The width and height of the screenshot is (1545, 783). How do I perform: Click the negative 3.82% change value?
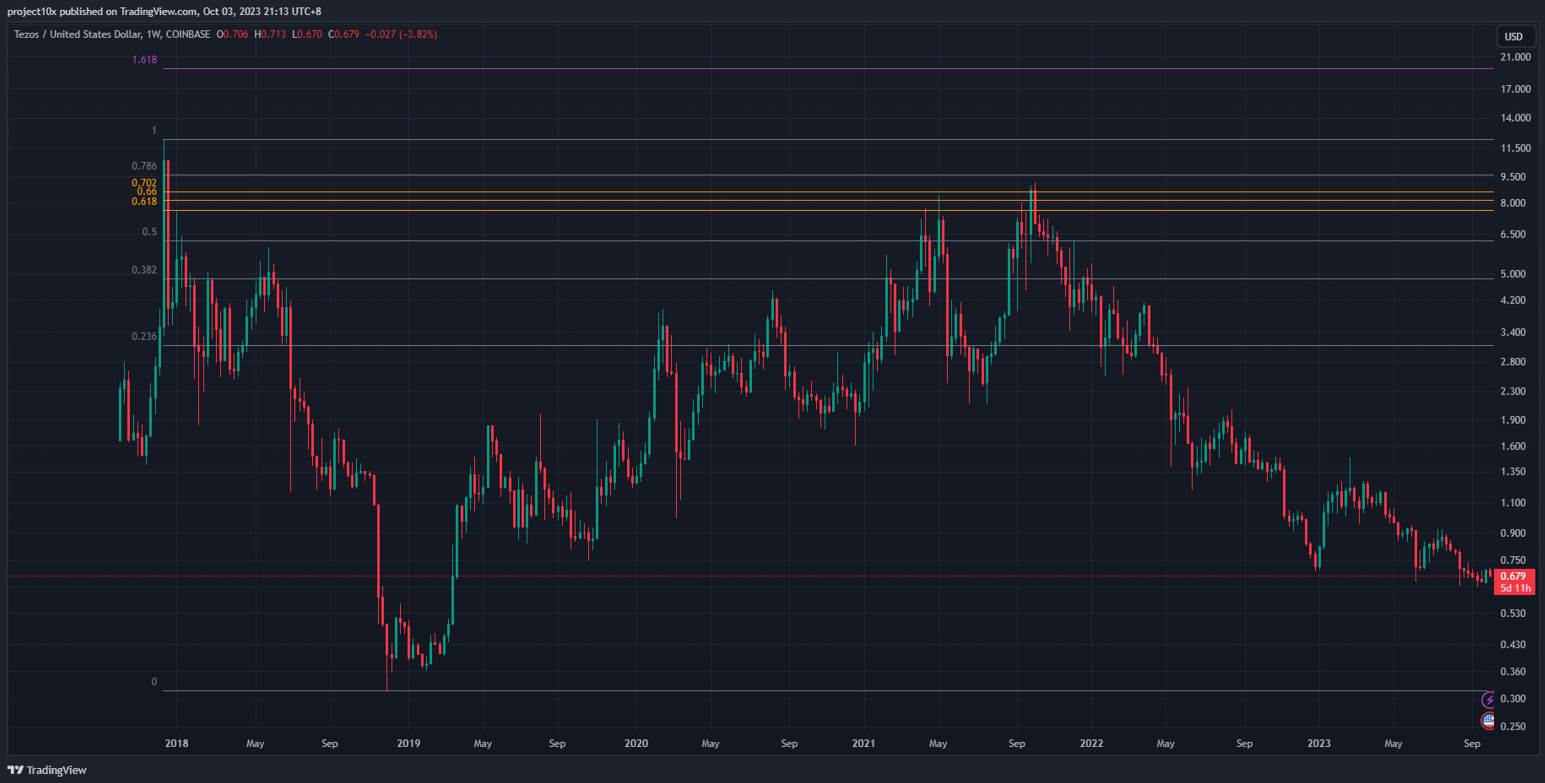[x=414, y=34]
